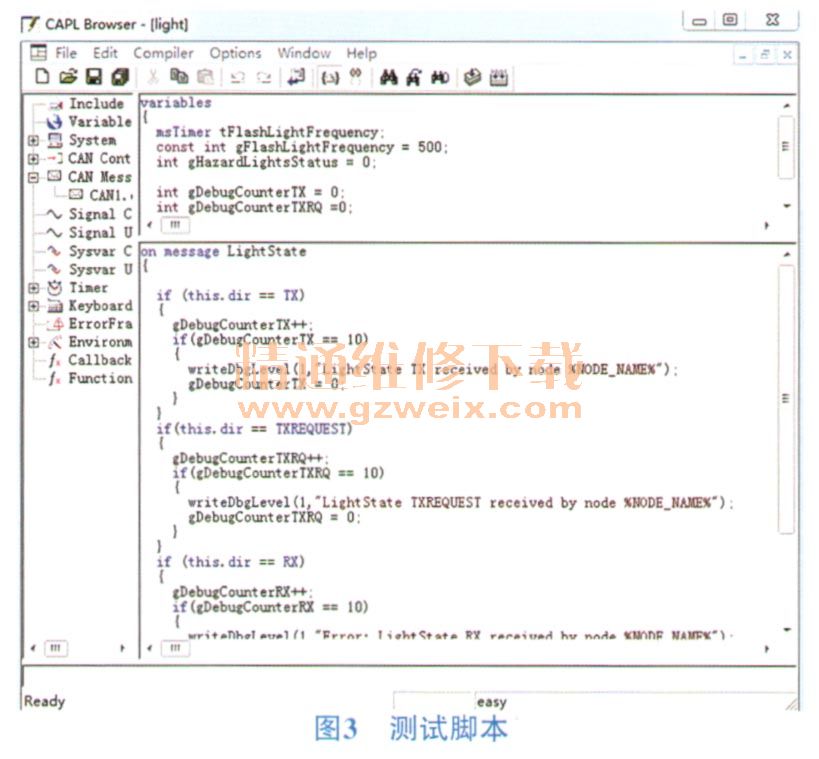Click the Replace binoculars icon
This screenshot has height=759, width=819.
[440, 77]
